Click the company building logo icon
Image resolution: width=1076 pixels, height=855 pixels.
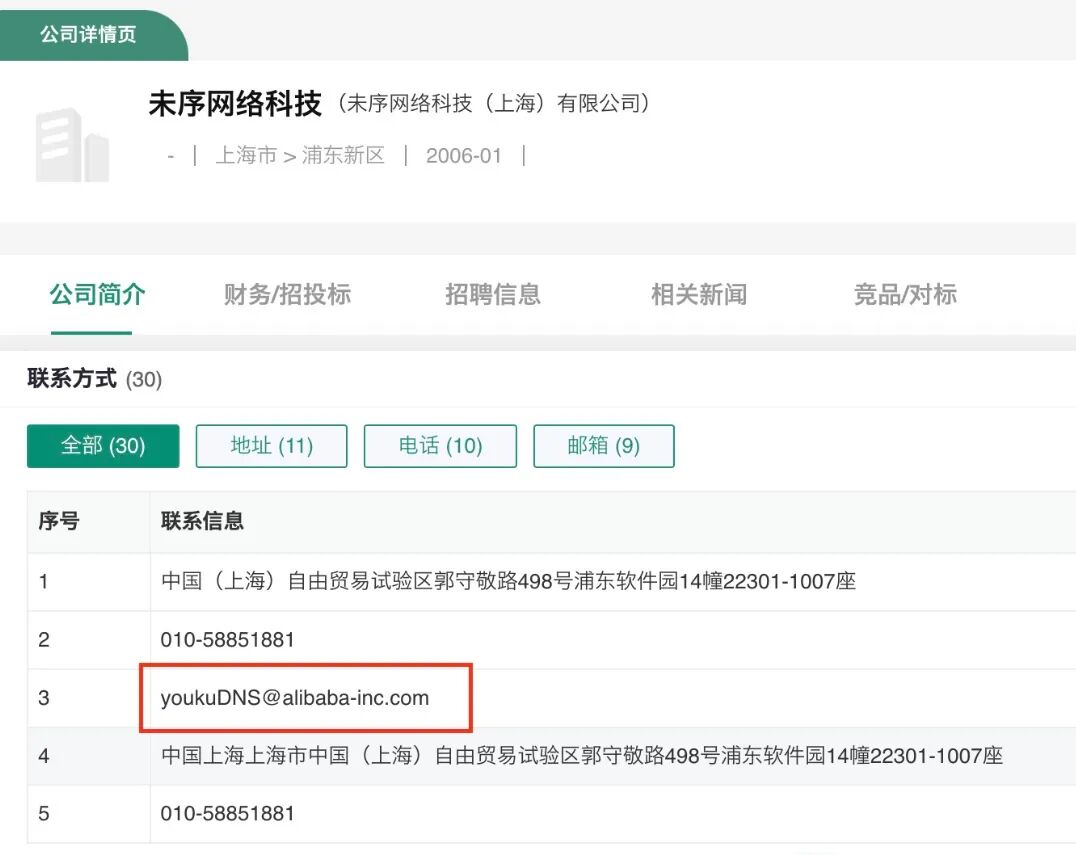tap(71, 146)
